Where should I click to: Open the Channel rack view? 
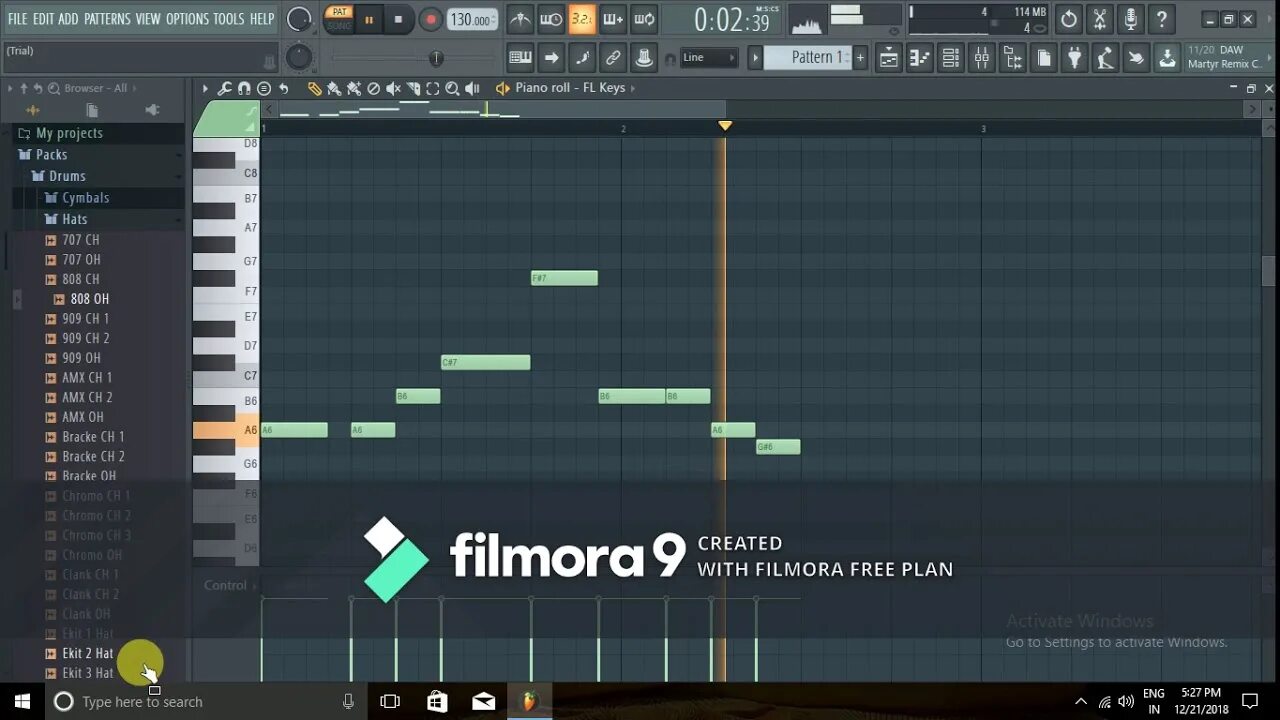tap(951, 58)
